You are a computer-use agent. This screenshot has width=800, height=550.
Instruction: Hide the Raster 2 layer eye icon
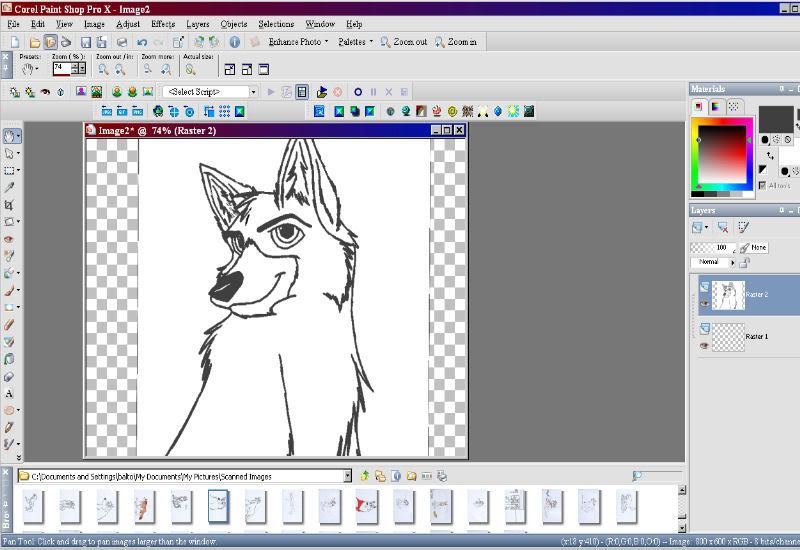click(x=705, y=304)
